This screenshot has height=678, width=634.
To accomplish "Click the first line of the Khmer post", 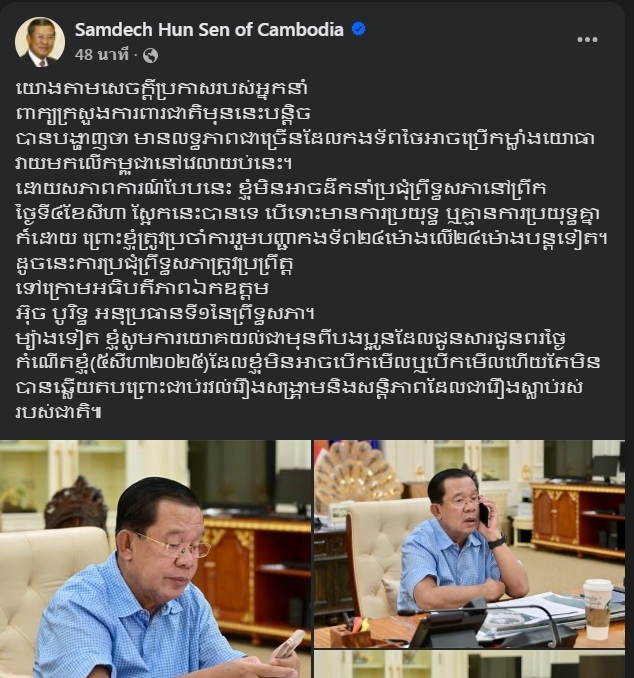I will [163, 89].
